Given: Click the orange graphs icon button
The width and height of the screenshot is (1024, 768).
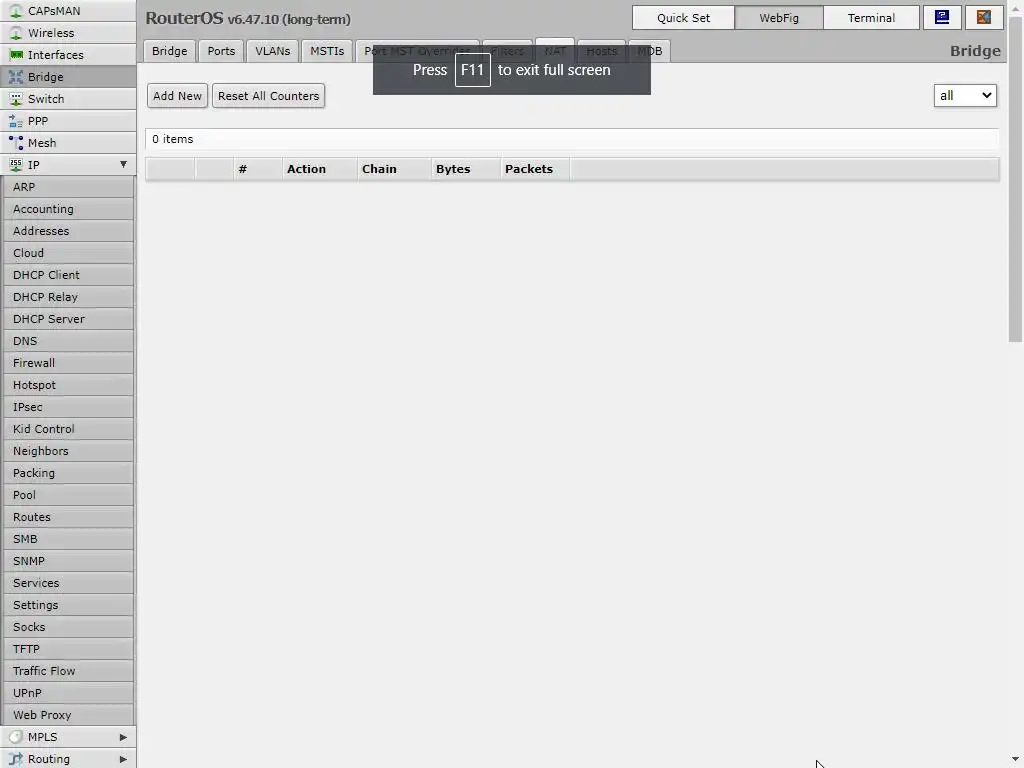Looking at the screenshot, I should pyautogui.click(x=984, y=18).
